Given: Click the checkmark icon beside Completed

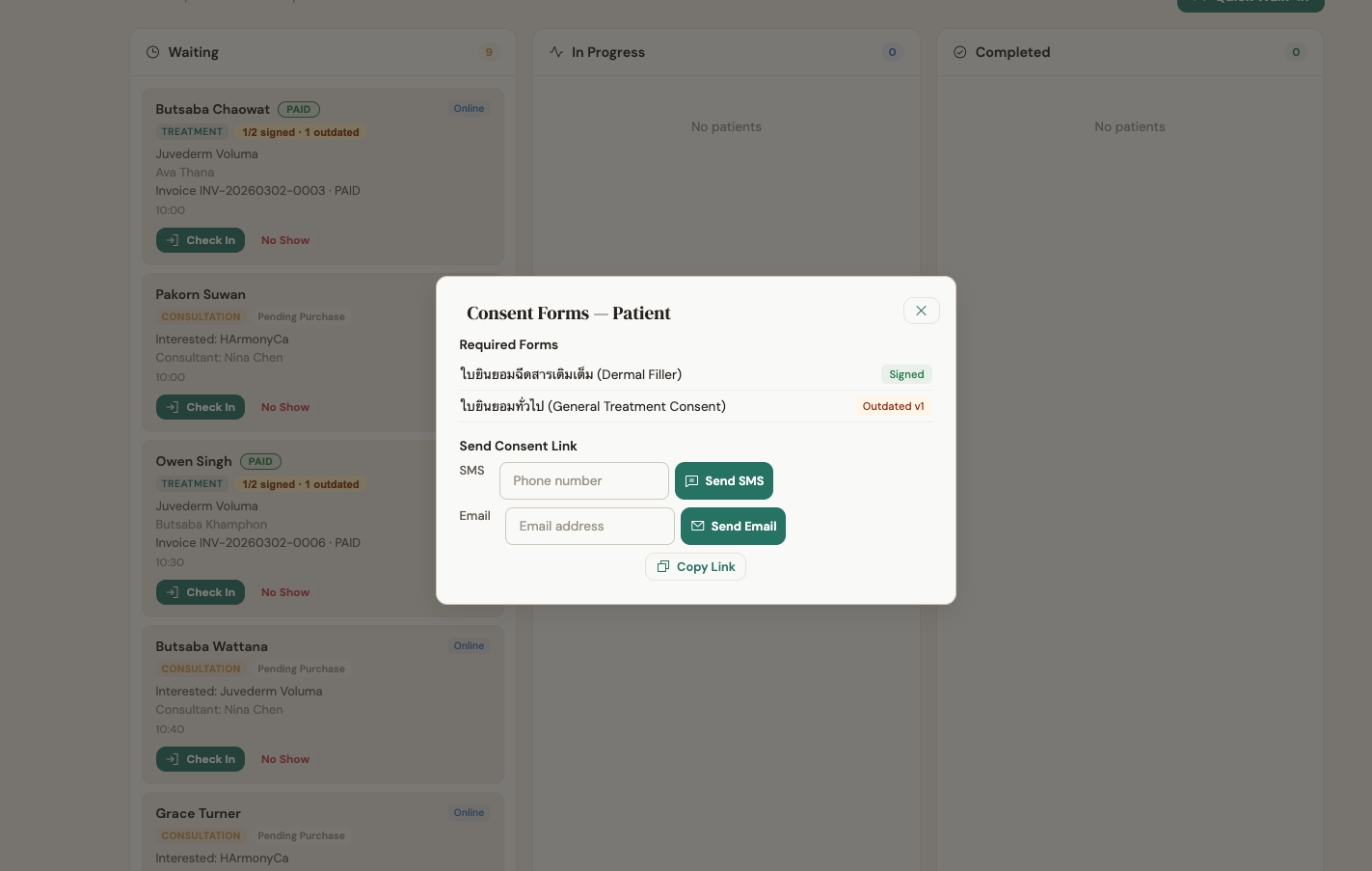Looking at the screenshot, I should pyautogui.click(x=960, y=52).
